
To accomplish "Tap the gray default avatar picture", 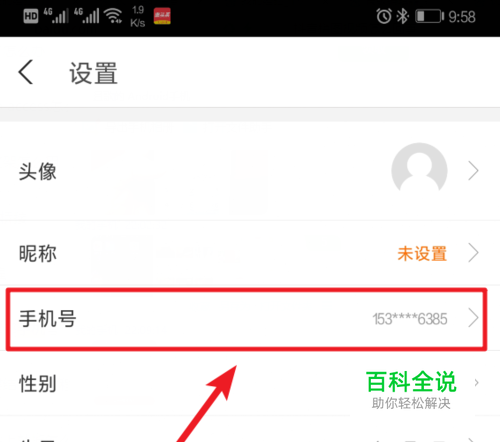I will tap(419, 169).
